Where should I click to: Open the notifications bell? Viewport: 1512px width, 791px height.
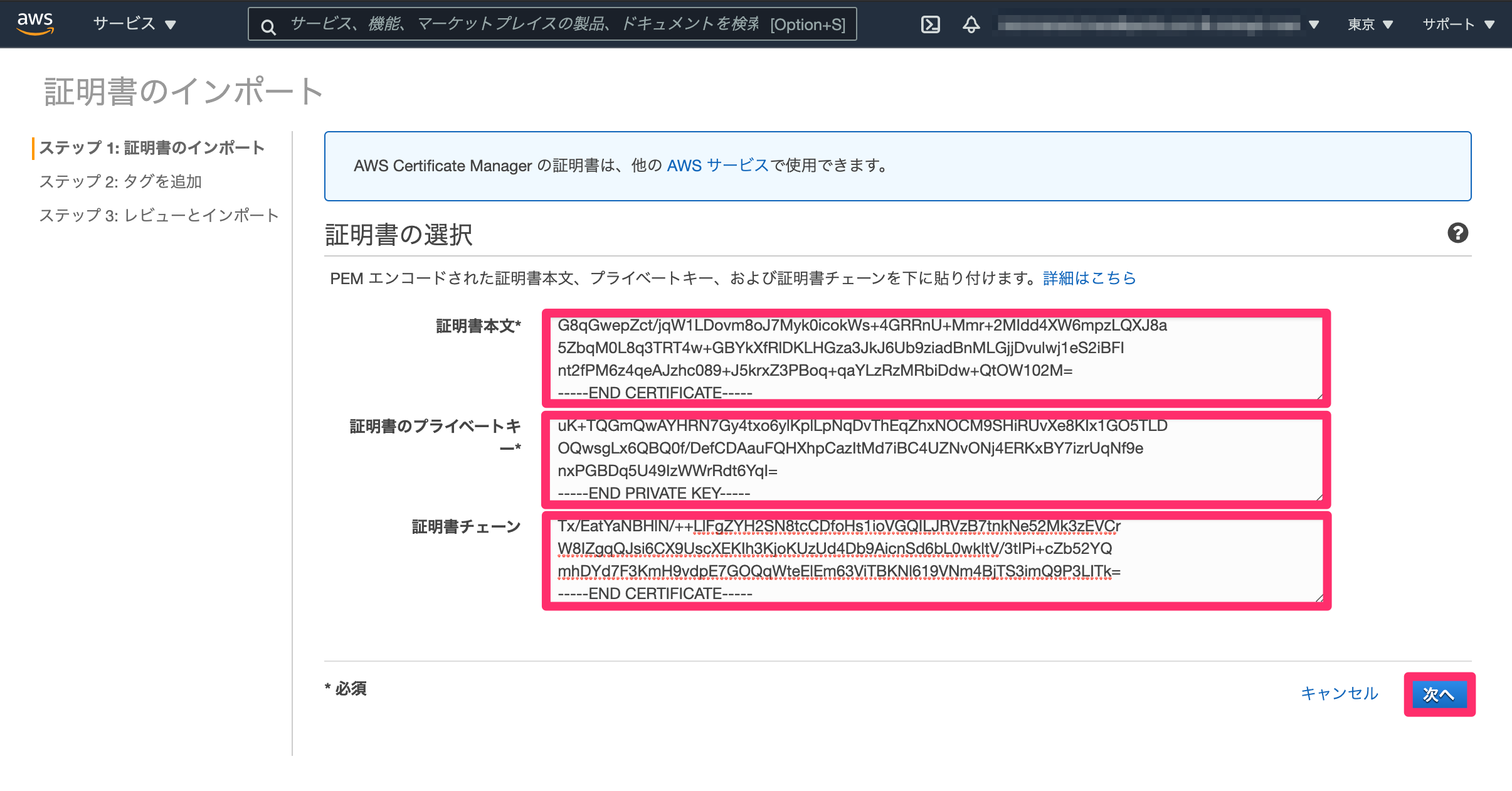(971, 24)
